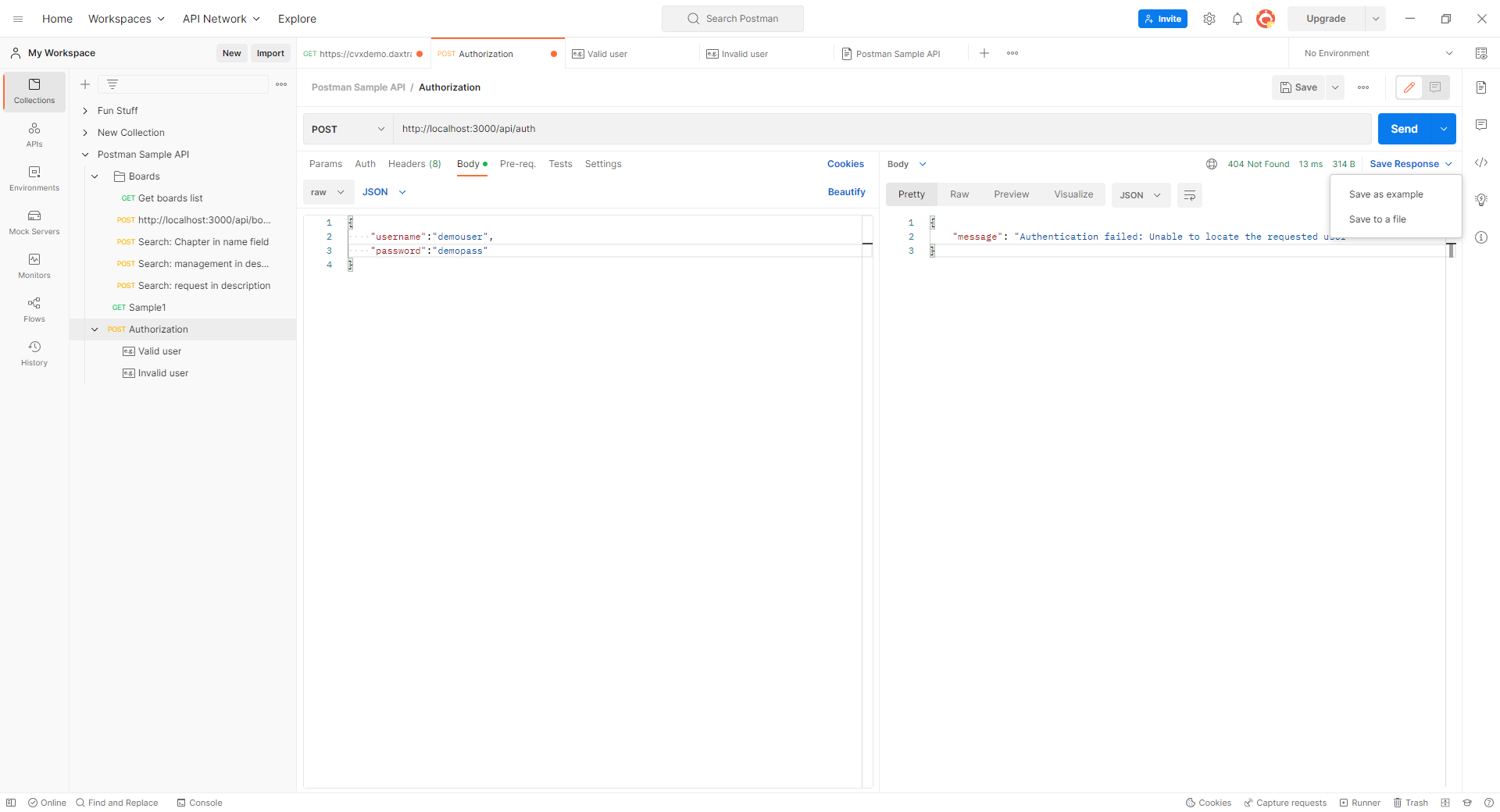Viewport: 1500px width, 812px height.
Task: Open tab bar overflow options
Action: 1012,53
